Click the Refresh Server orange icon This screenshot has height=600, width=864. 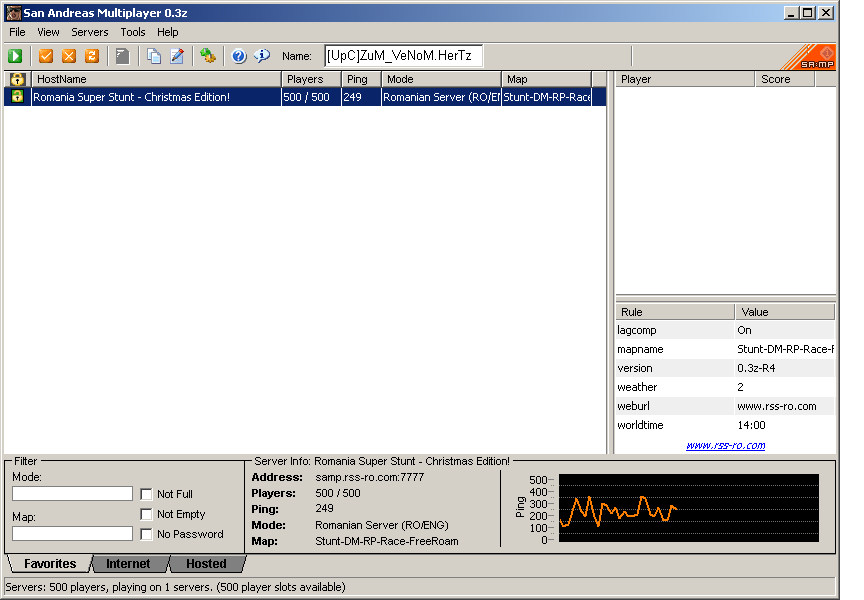(x=91, y=56)
